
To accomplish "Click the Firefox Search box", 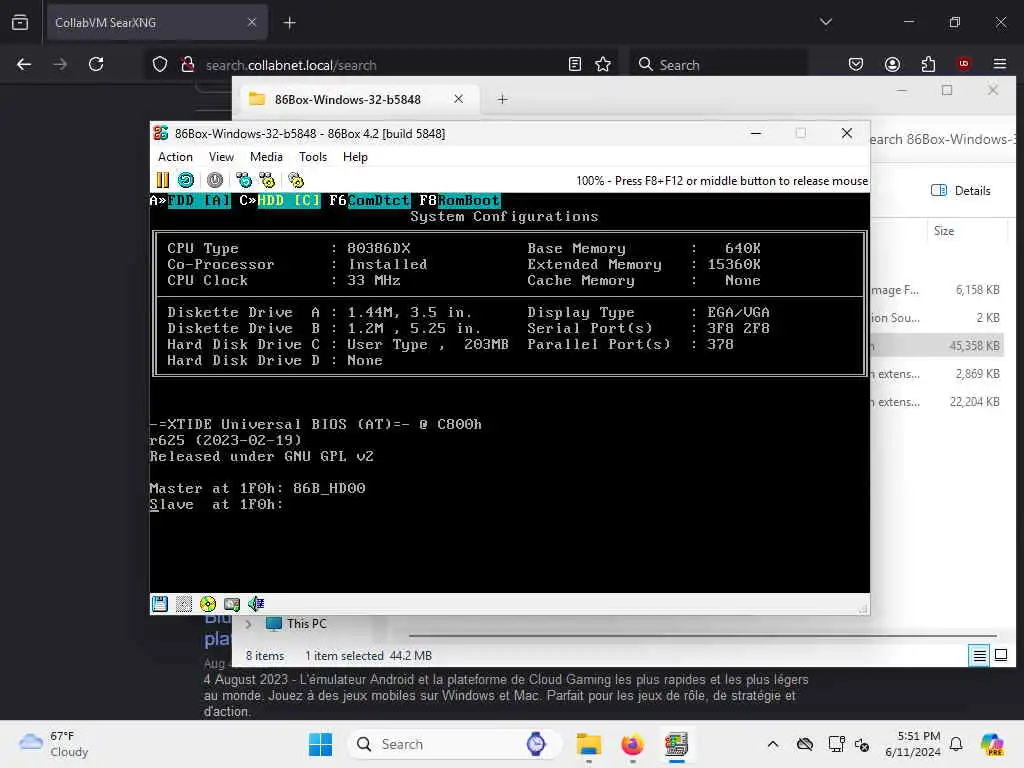I will click(718, 65).
